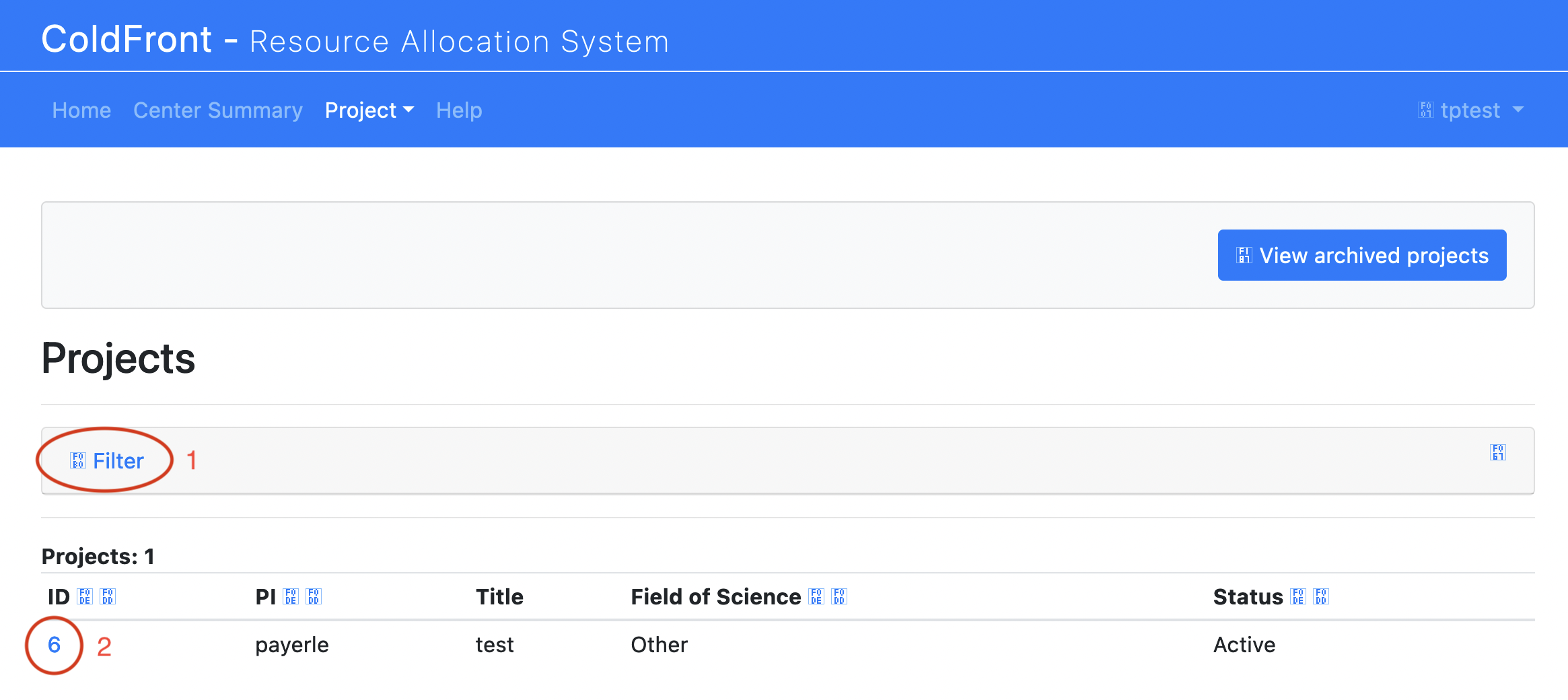Open the Project dropdown menu
The width and height of the screenshot is (1568, 700).
pos(369,110)
